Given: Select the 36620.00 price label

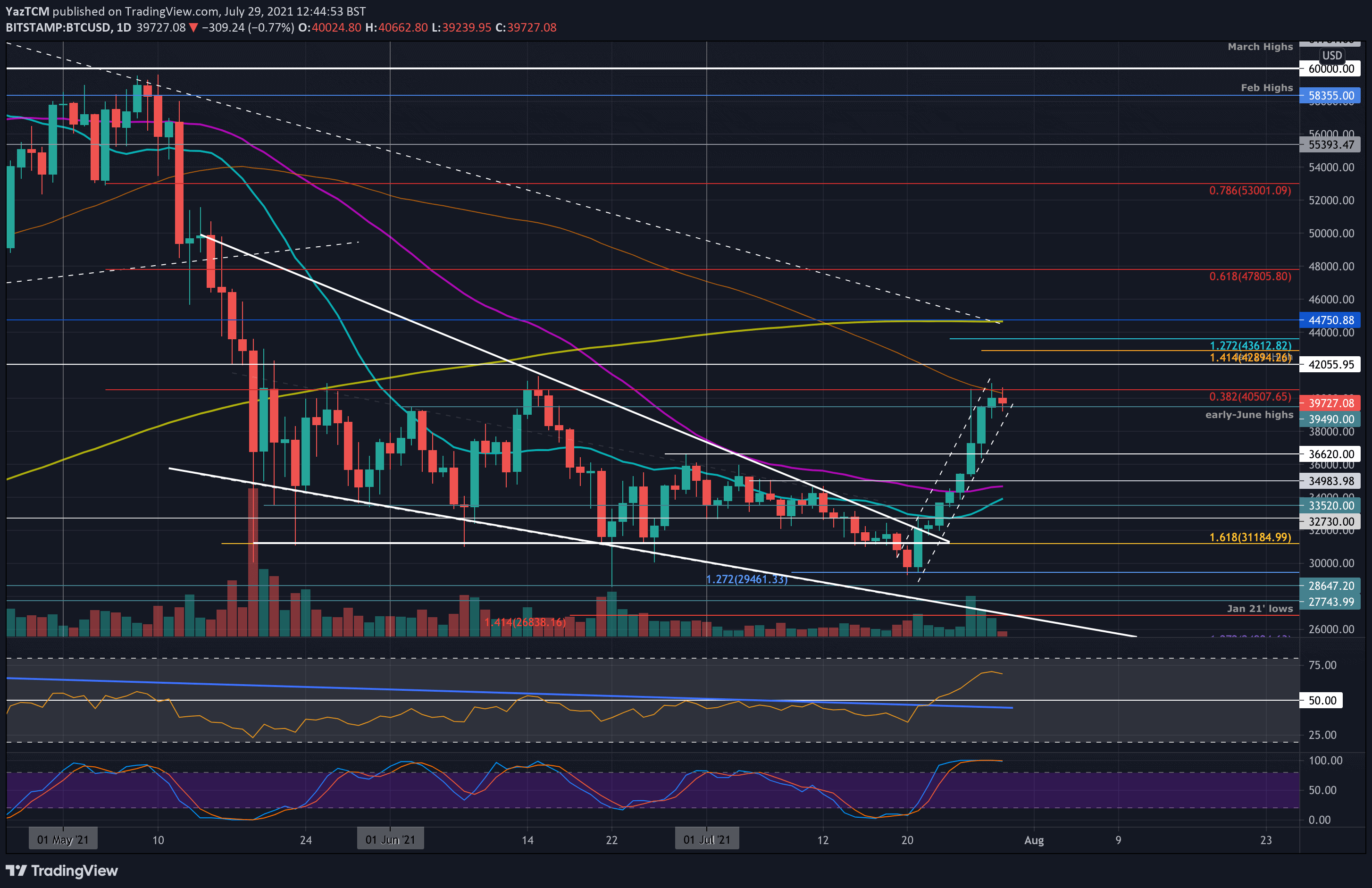Looking at the screenshot, I should [1330, 454].
